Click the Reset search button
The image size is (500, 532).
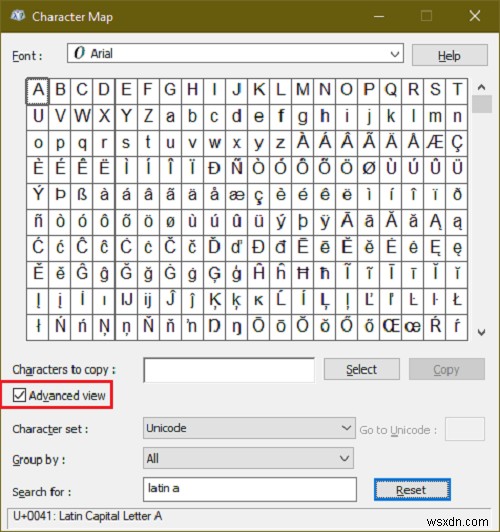click(x=412, y=490)
